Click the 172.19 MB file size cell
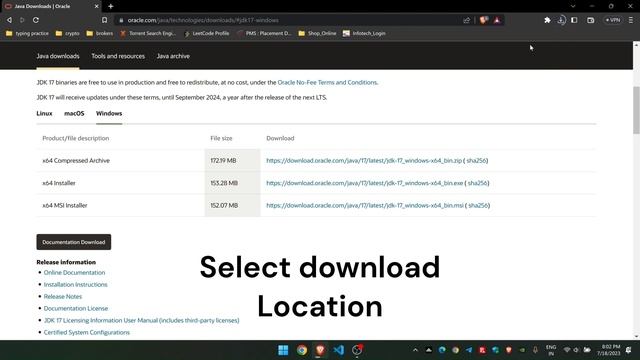The width and height of the screenshot is (640, 360). (232, 161)
